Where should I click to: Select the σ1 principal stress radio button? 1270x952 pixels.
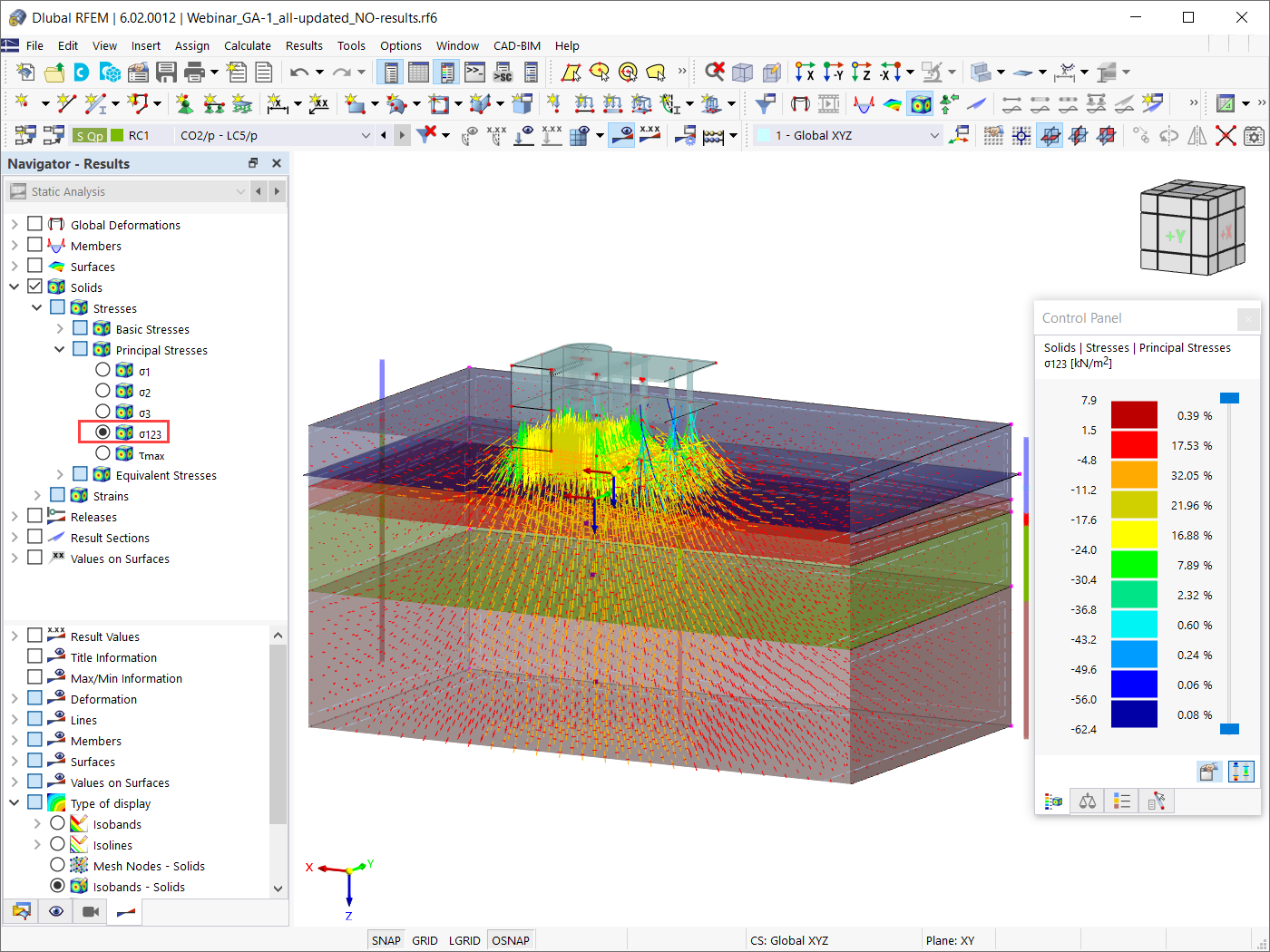click(103, 370)
